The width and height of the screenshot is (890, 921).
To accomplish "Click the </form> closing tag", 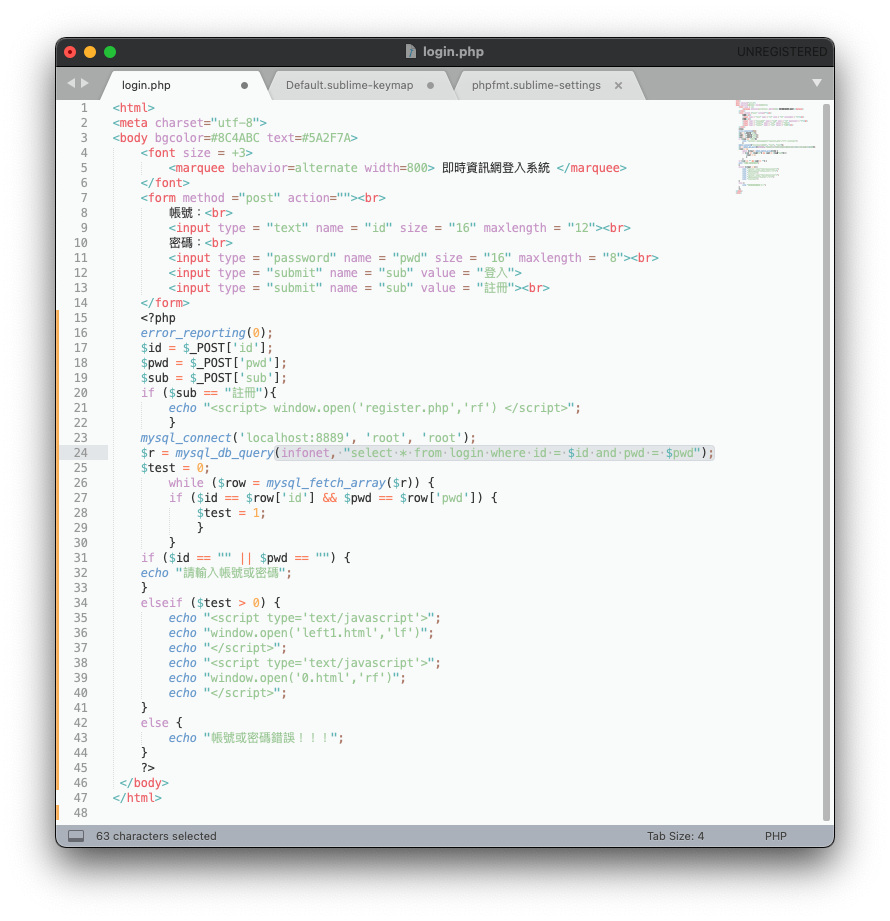I will 165,303.
